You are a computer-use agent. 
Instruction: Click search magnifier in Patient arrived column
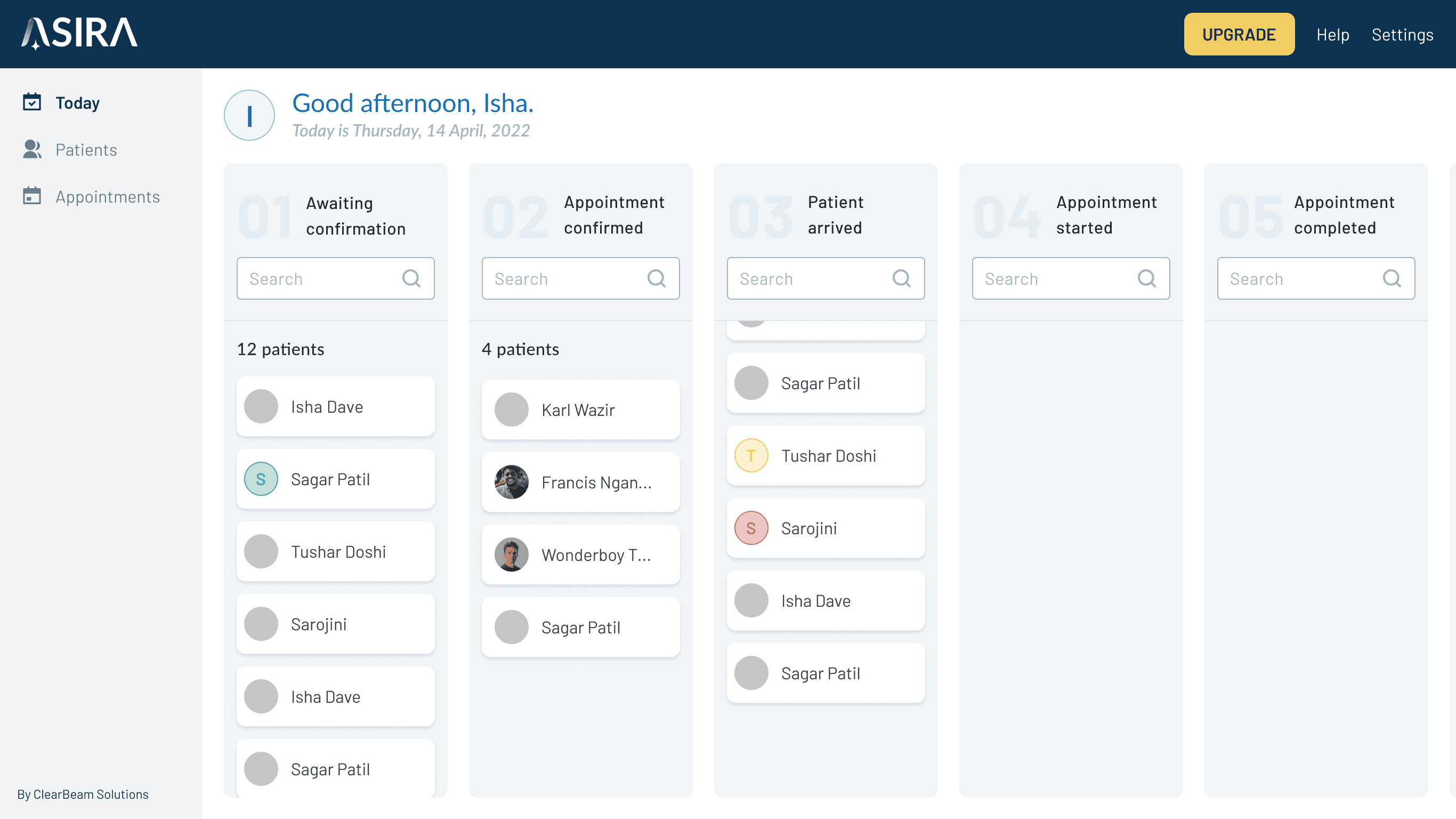pyautogui.click(x=901, y=278)
